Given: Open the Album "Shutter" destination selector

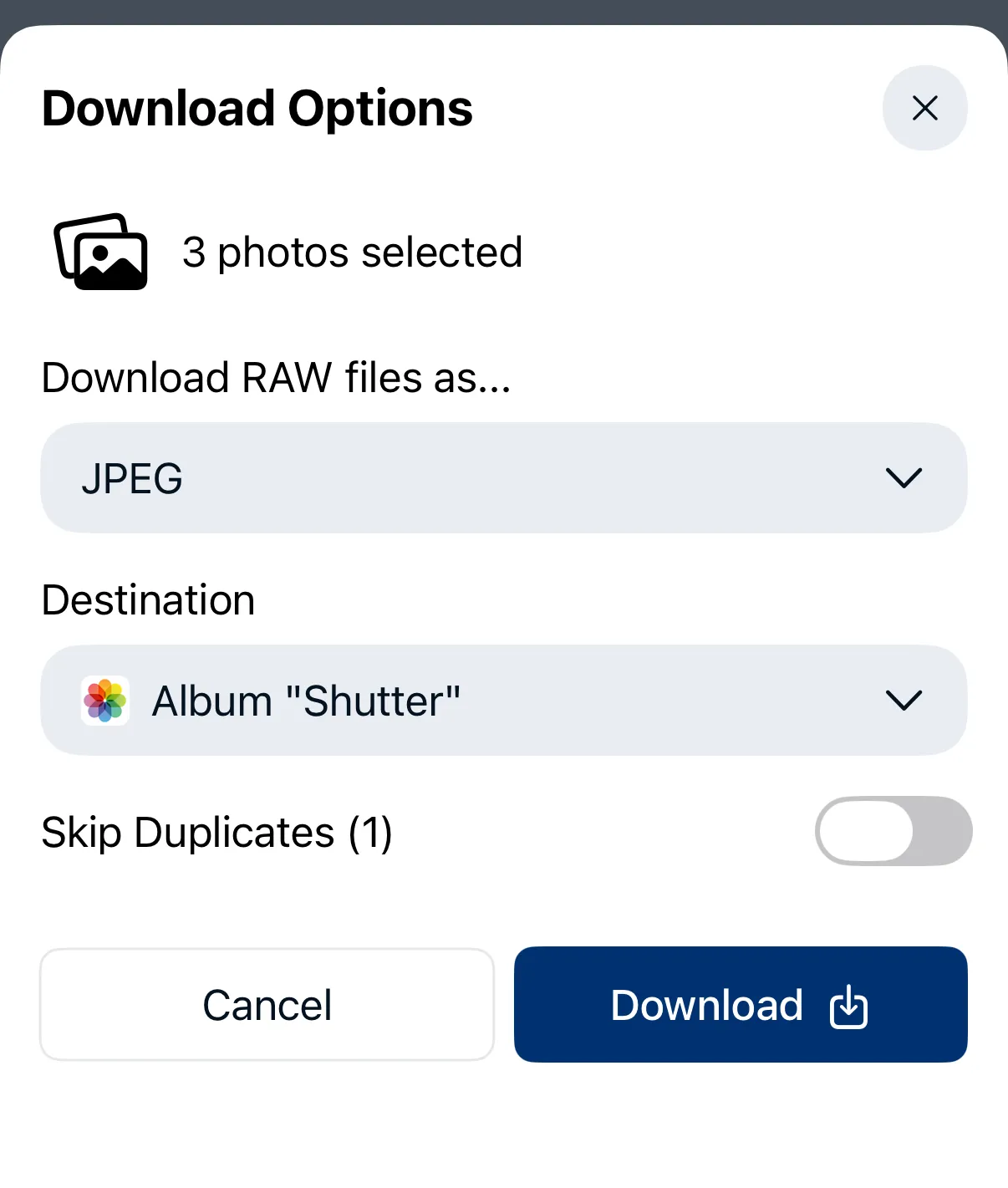Looking at the screenshot, I should pos(306,701).
